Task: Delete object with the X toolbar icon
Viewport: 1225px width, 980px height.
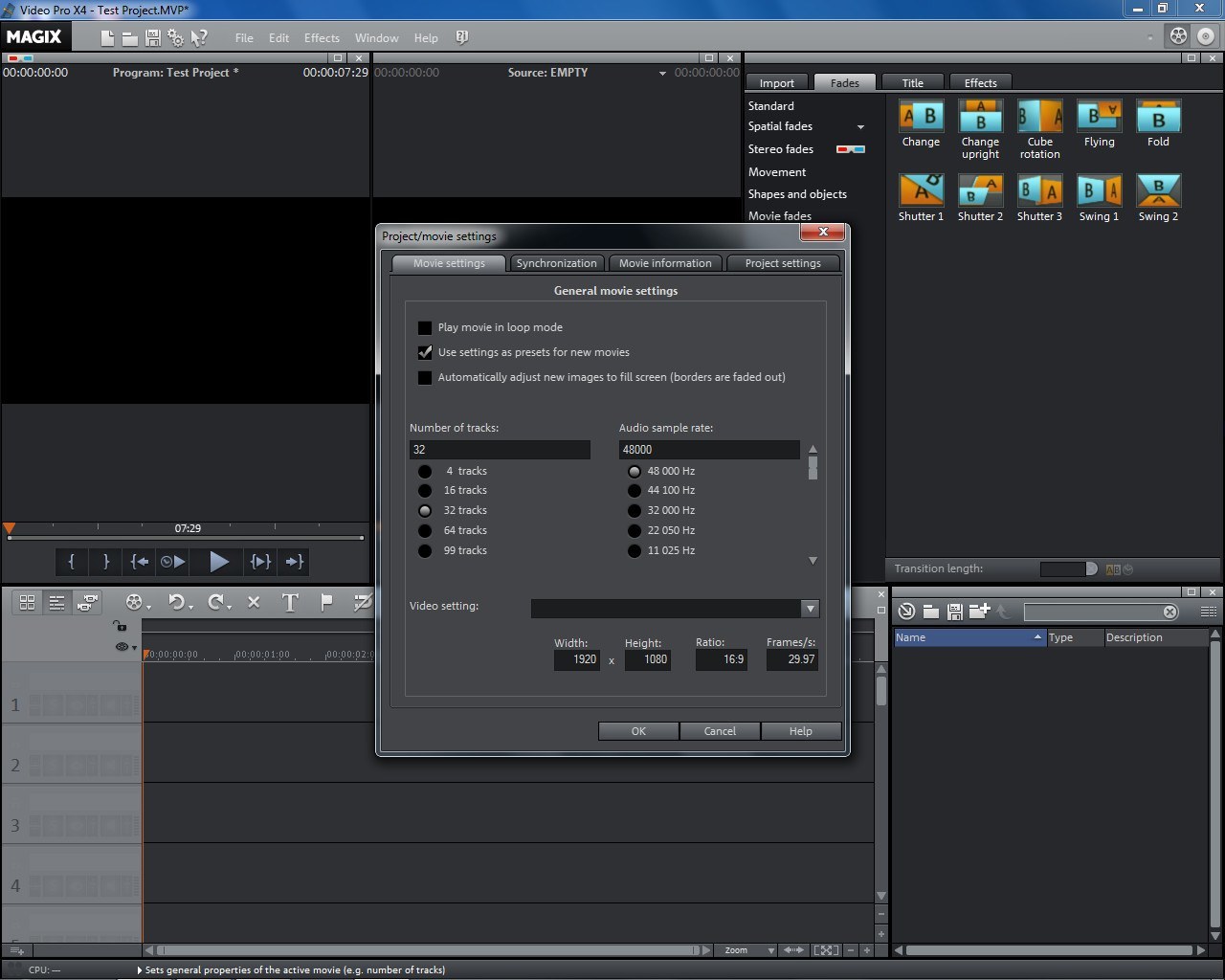Action: coord(254,602)
